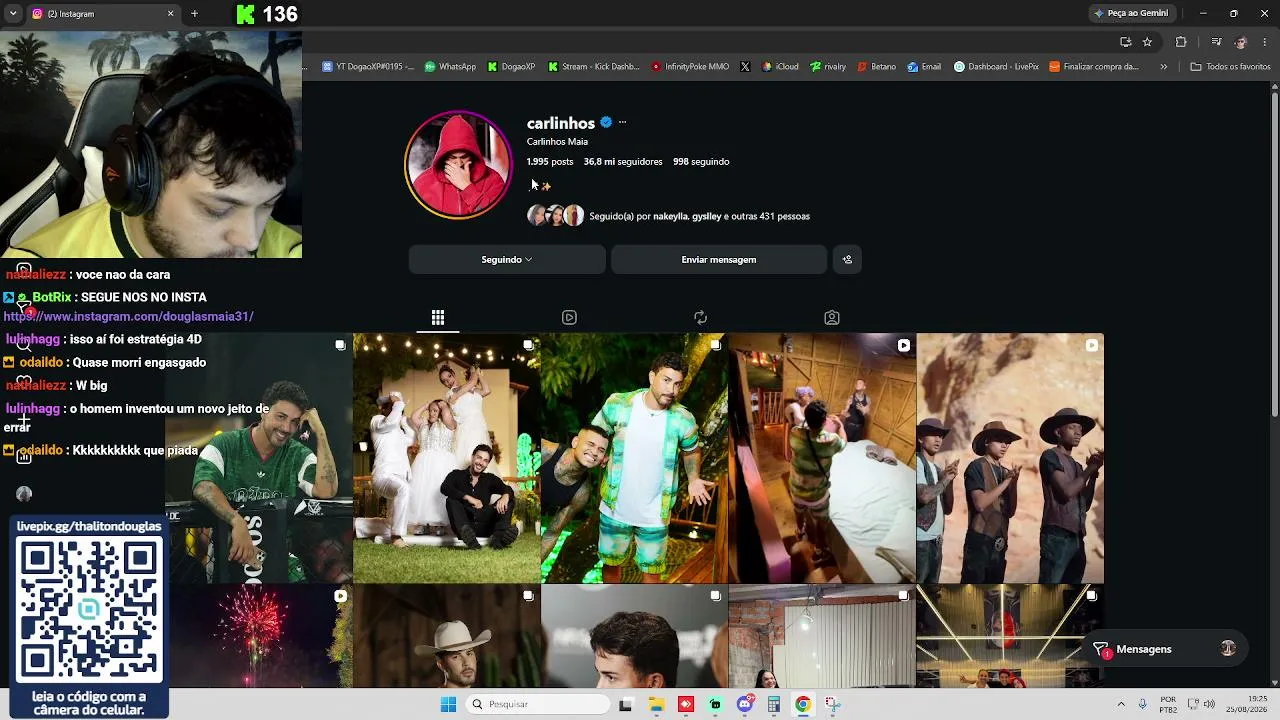Open the Chrome three-dot menu

(1265, 42)
